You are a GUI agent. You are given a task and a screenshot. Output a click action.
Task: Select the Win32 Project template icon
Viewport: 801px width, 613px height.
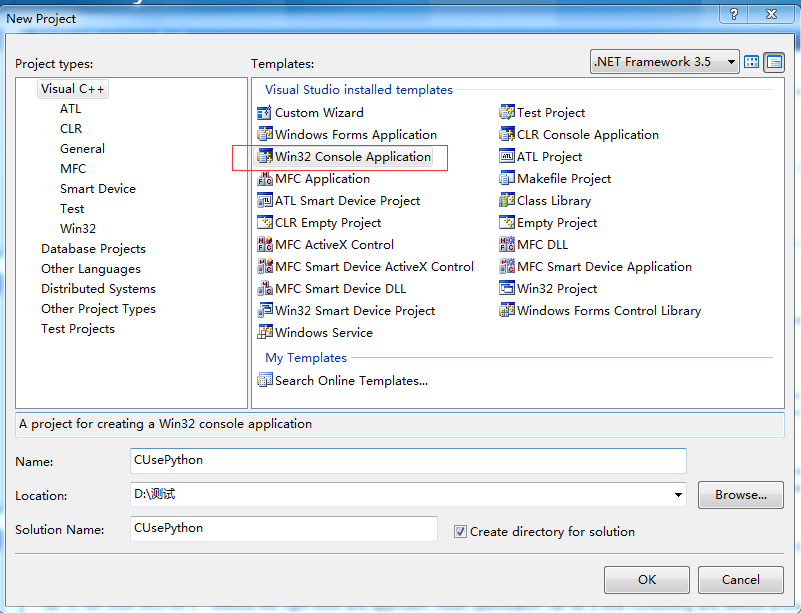(506, 288)
